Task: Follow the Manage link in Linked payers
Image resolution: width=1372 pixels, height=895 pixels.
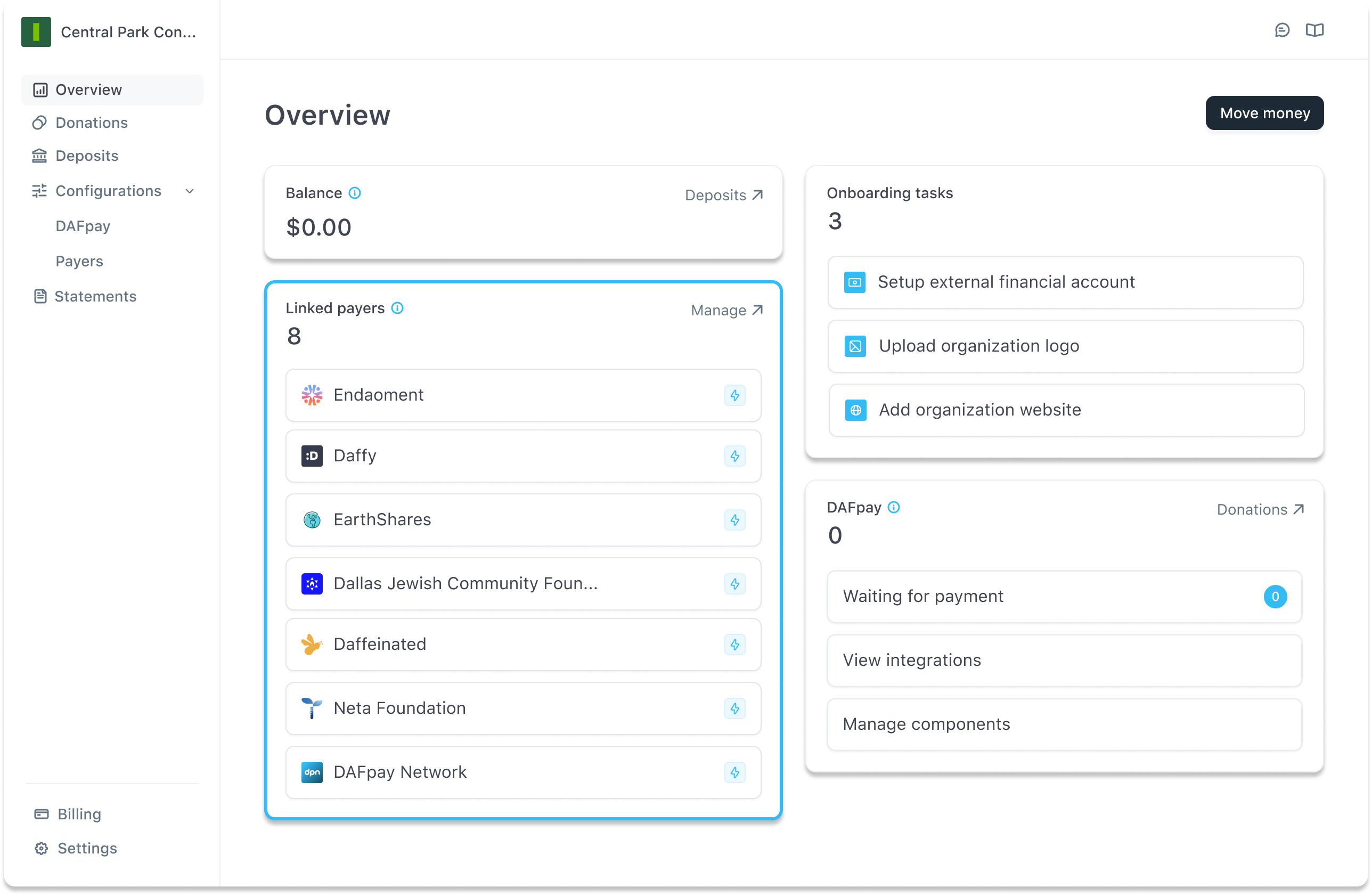Action: (726, 310)
